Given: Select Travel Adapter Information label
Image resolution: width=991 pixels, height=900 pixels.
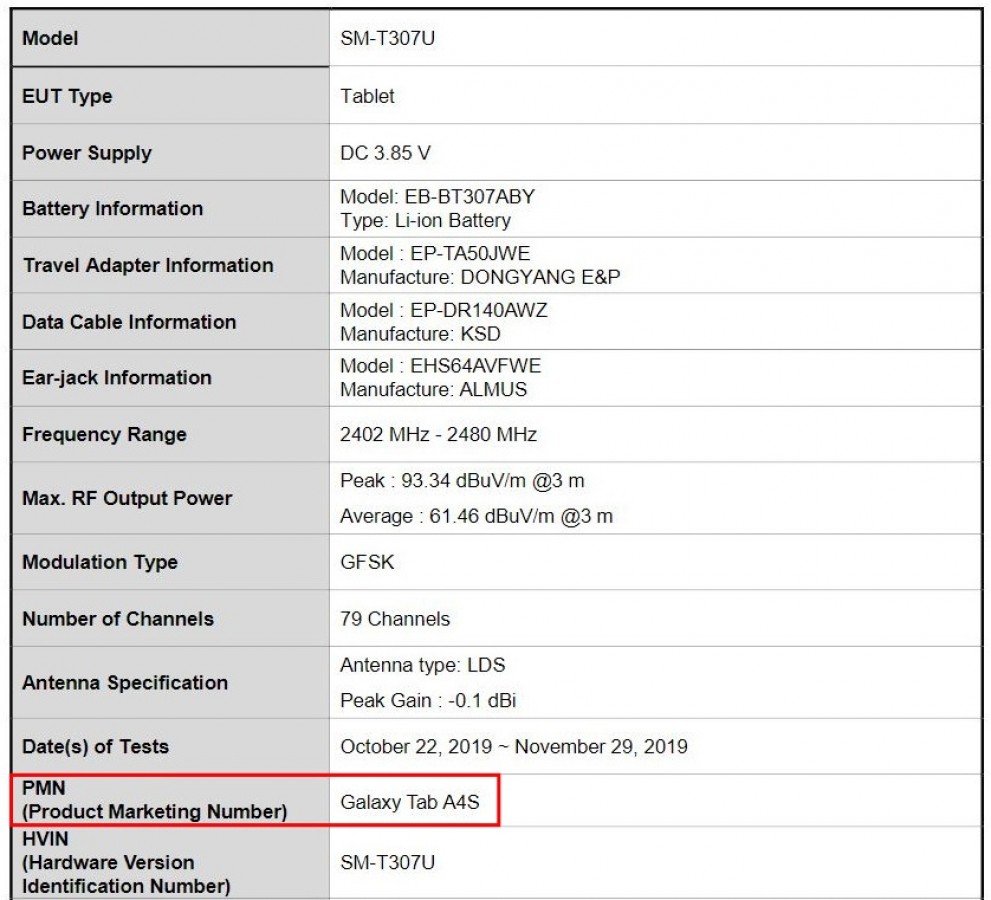Looking at the screenshot, I should coord(147,265).
